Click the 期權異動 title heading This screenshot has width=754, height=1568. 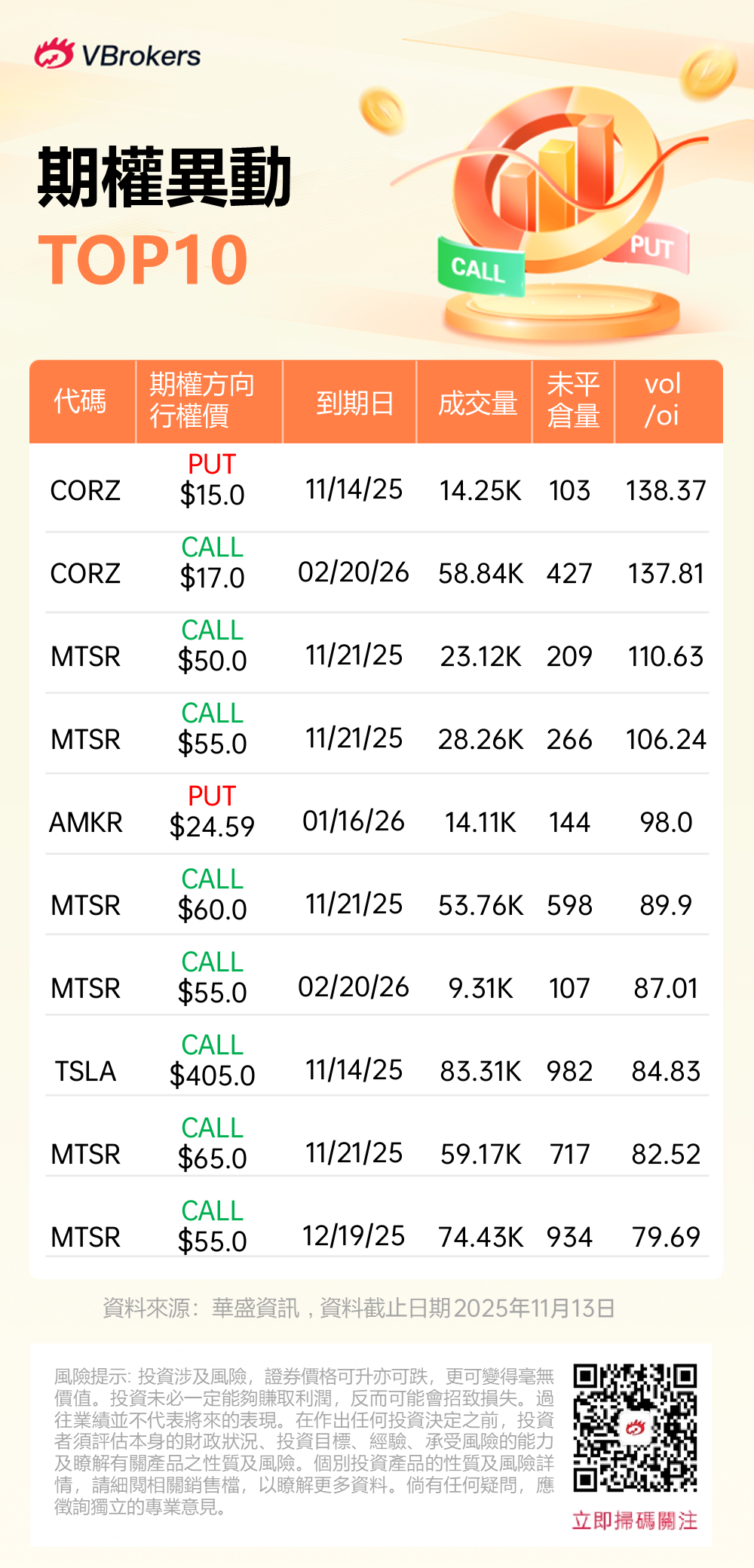pos(164,178)
